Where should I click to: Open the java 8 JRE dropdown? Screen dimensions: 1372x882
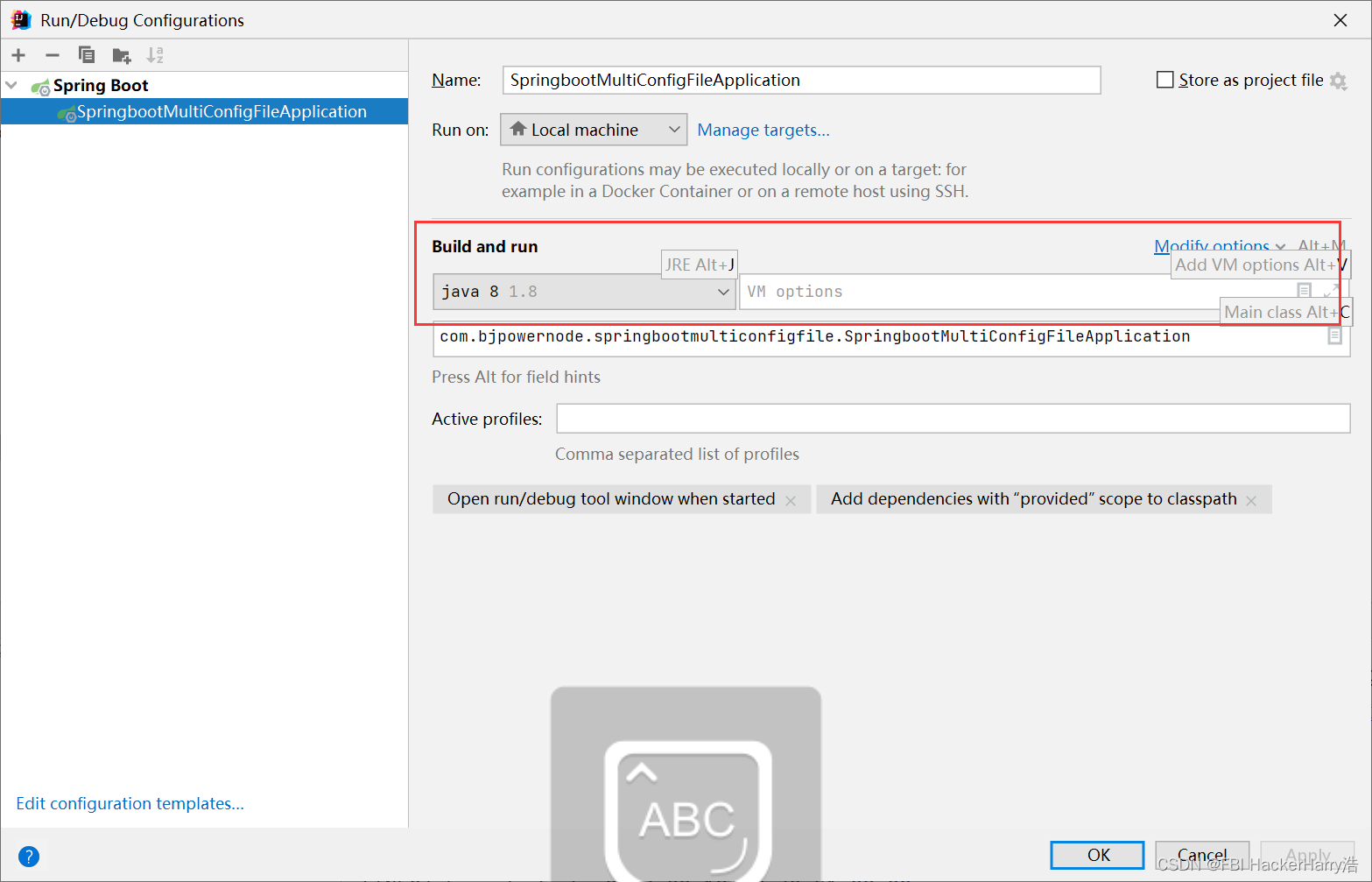pos(584,292)
